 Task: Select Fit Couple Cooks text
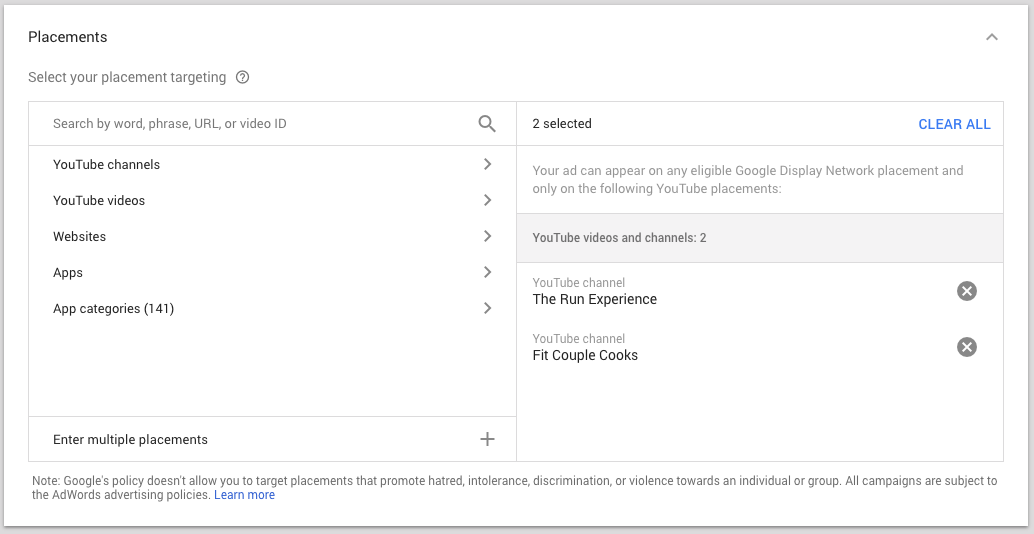click(x=586, y=355)
